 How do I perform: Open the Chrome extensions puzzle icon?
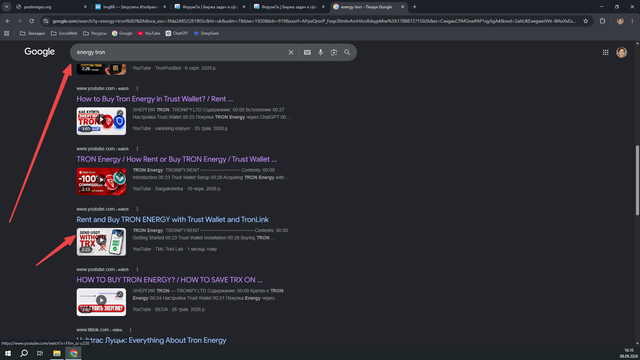602,21
